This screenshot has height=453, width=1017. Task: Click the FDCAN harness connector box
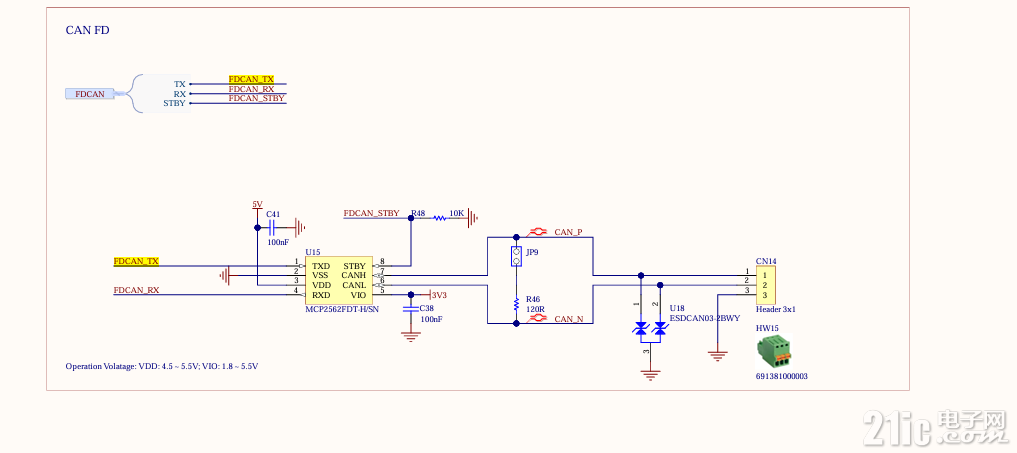[90, 94]
